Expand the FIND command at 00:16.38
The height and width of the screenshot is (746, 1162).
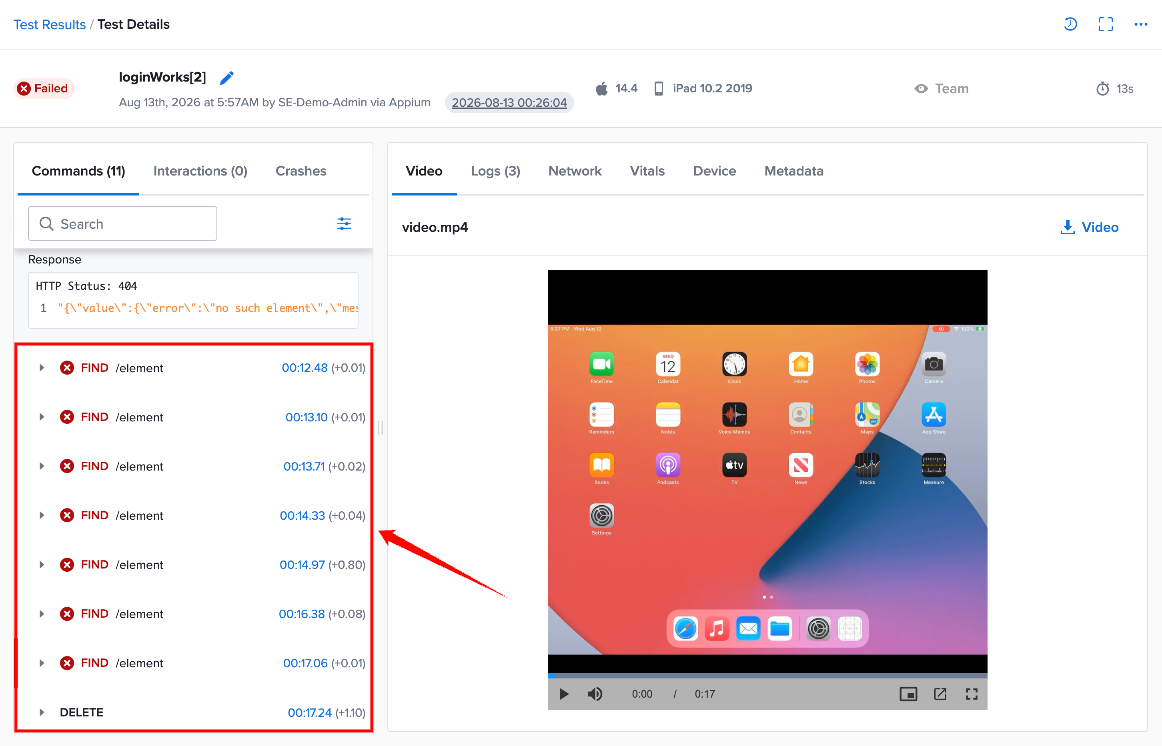[42, 613]
